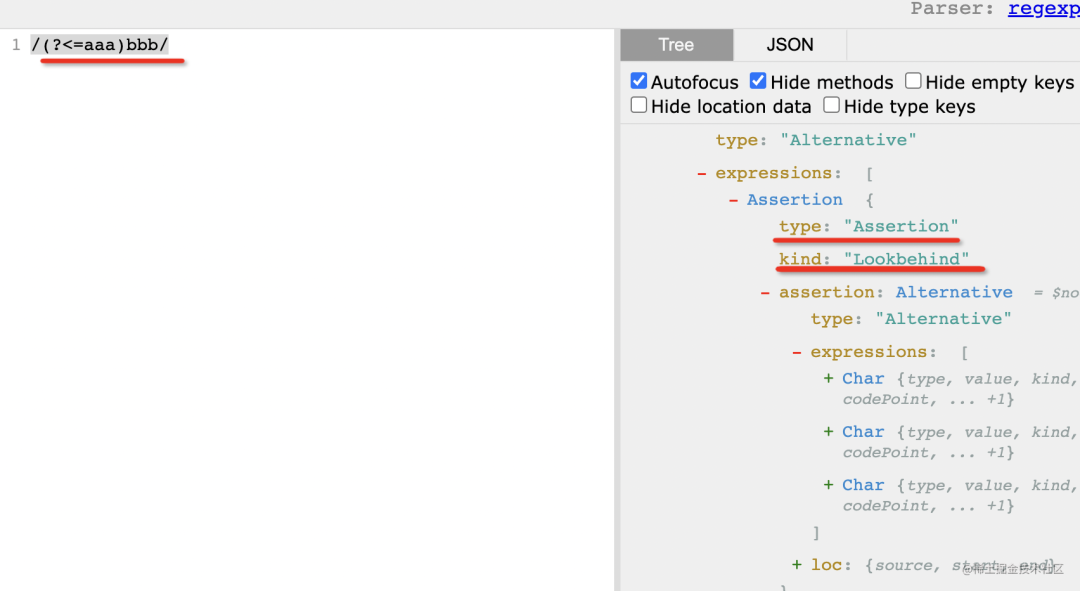Expand the loc node
The image size is (1080, 591).
(x=796, y=565)
